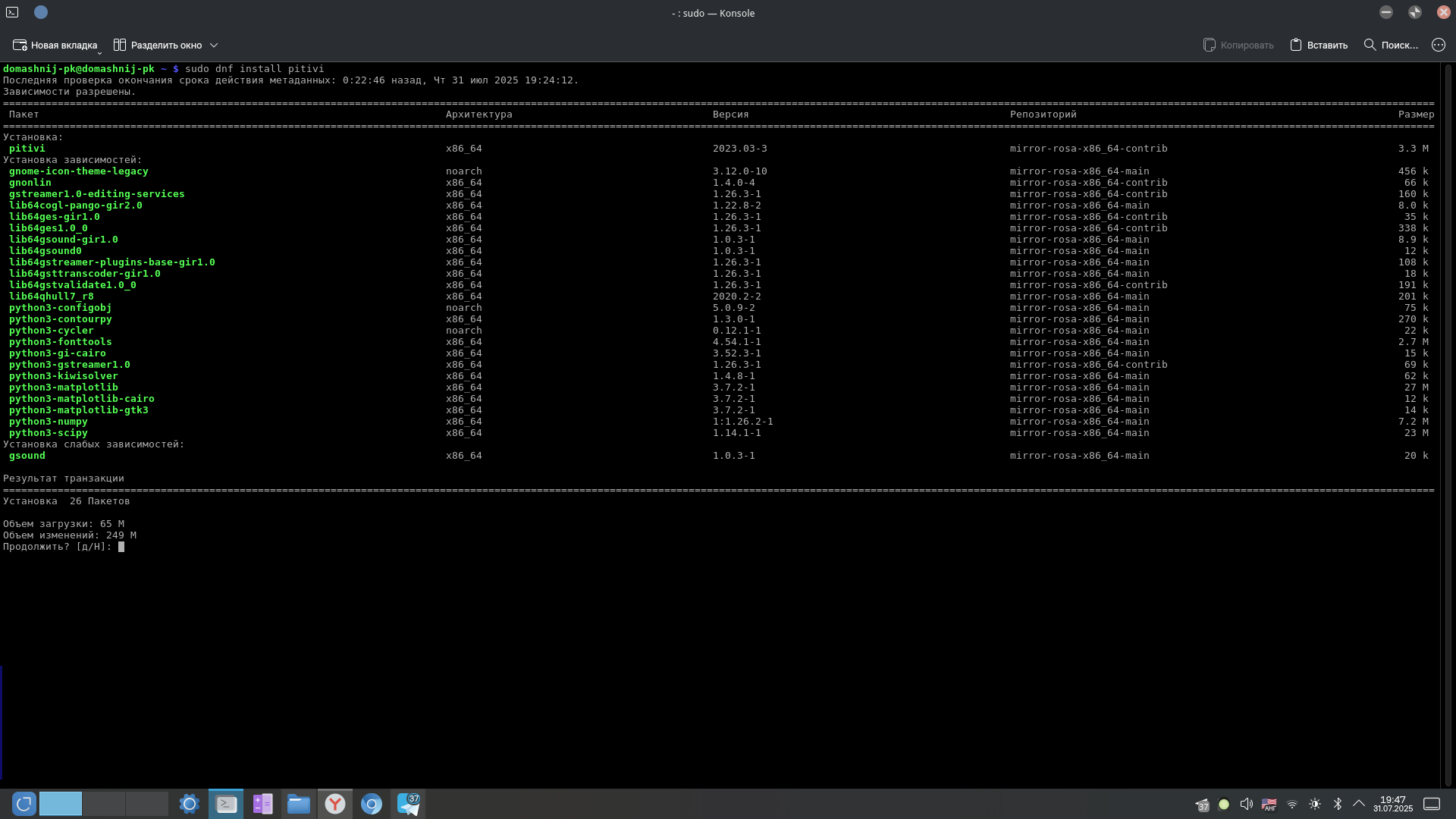Open Telegram from the taskbar

tap(408, 804)
